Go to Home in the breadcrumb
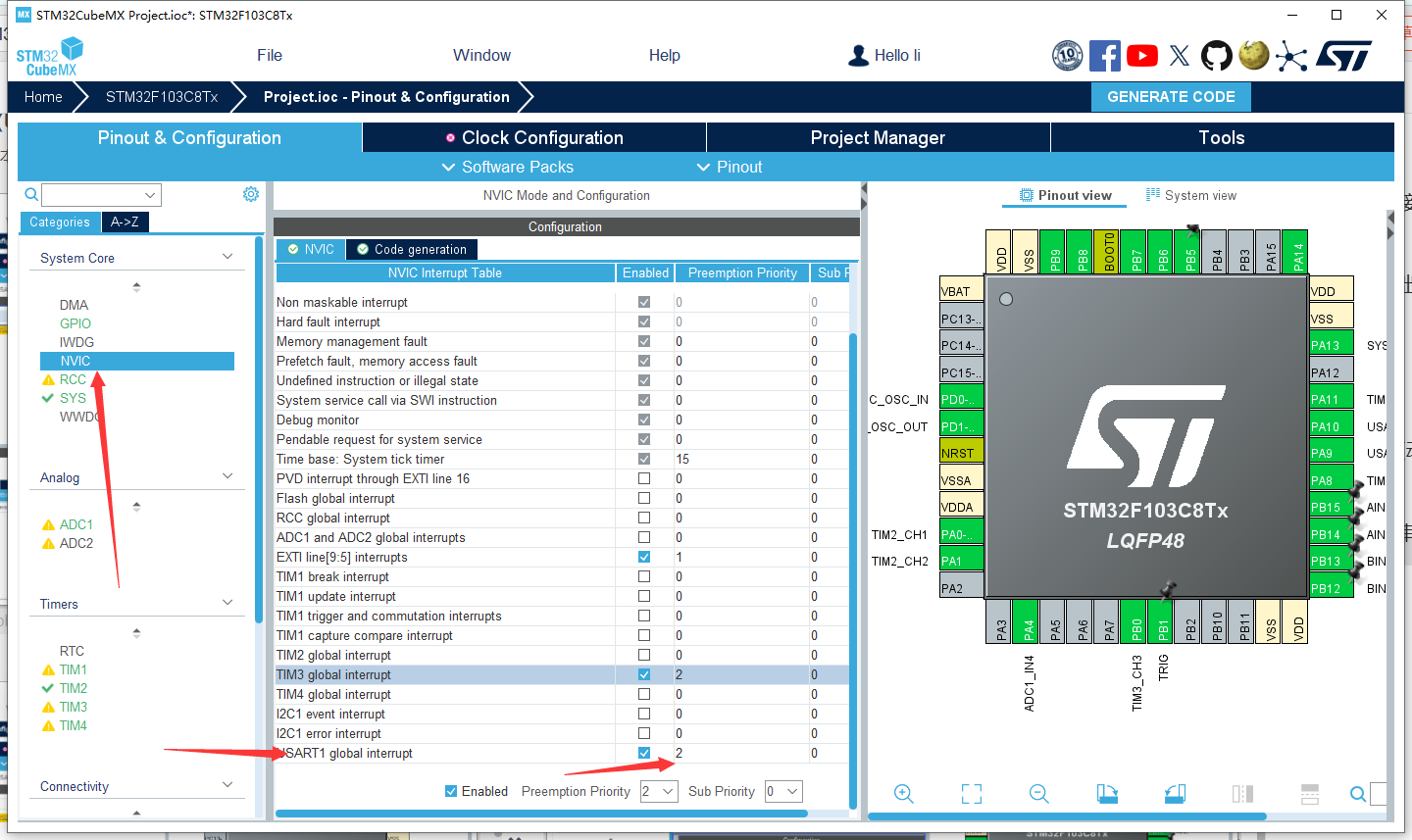Screen dimensions: 1412x840 click(x=43, y=96)
